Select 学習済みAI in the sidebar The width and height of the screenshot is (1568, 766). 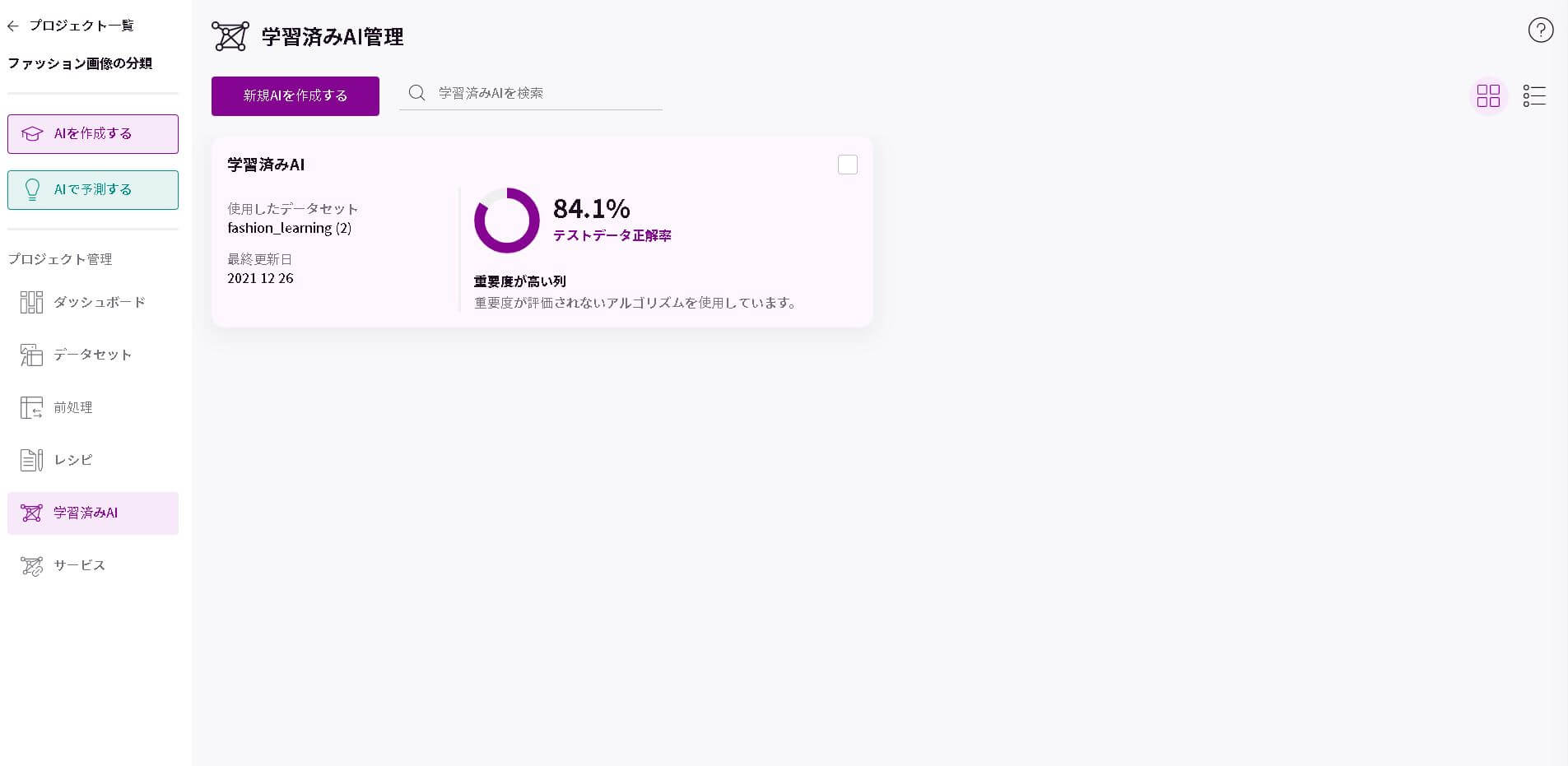pyautogui.click(x=93, y=513)
